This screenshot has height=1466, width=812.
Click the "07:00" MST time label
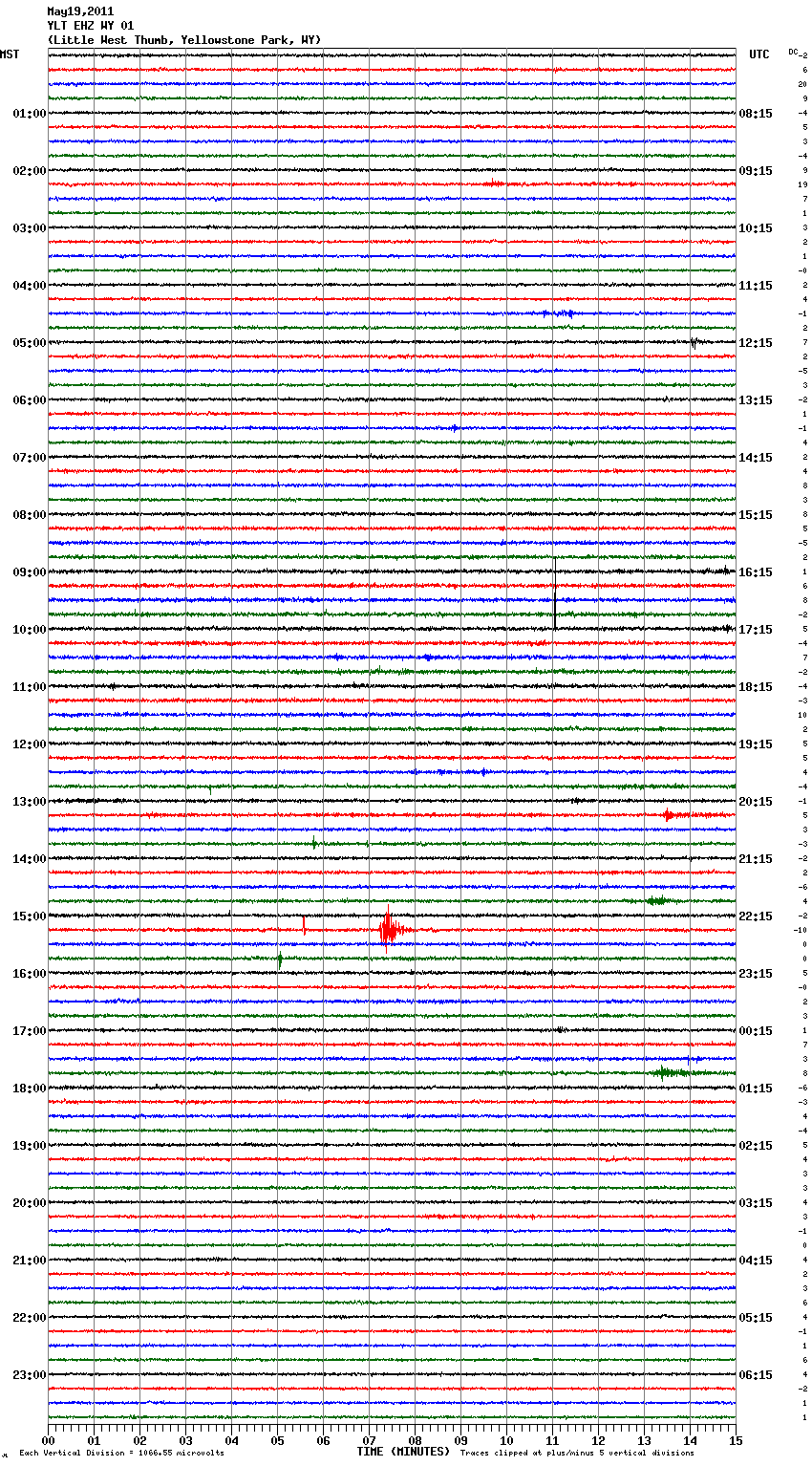point(30,458)
